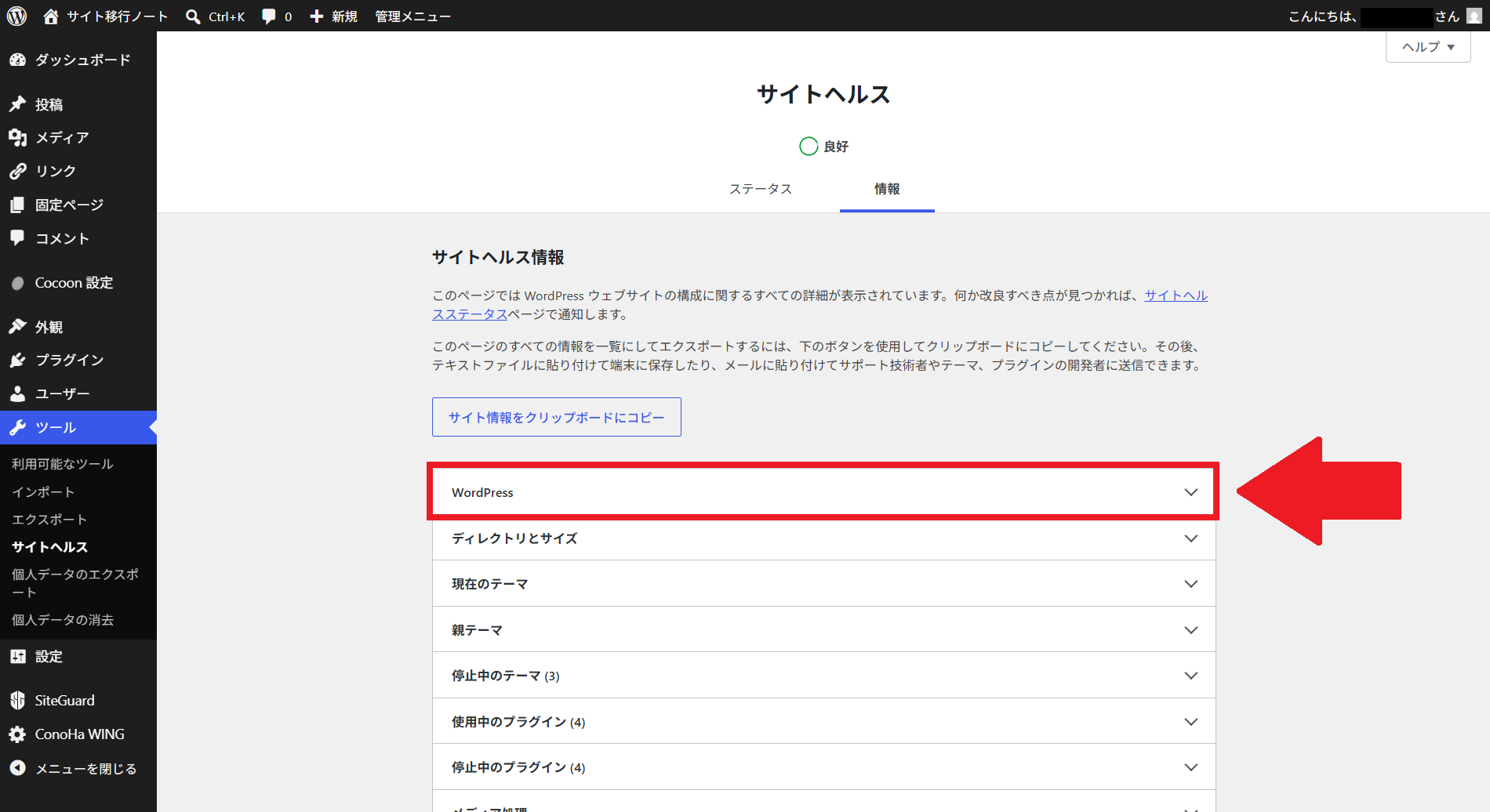This screenshot has height=812, width=1490.
Task: Click the コメント speech bubble icon in sidebar
Action: click(x=18, y=238)
